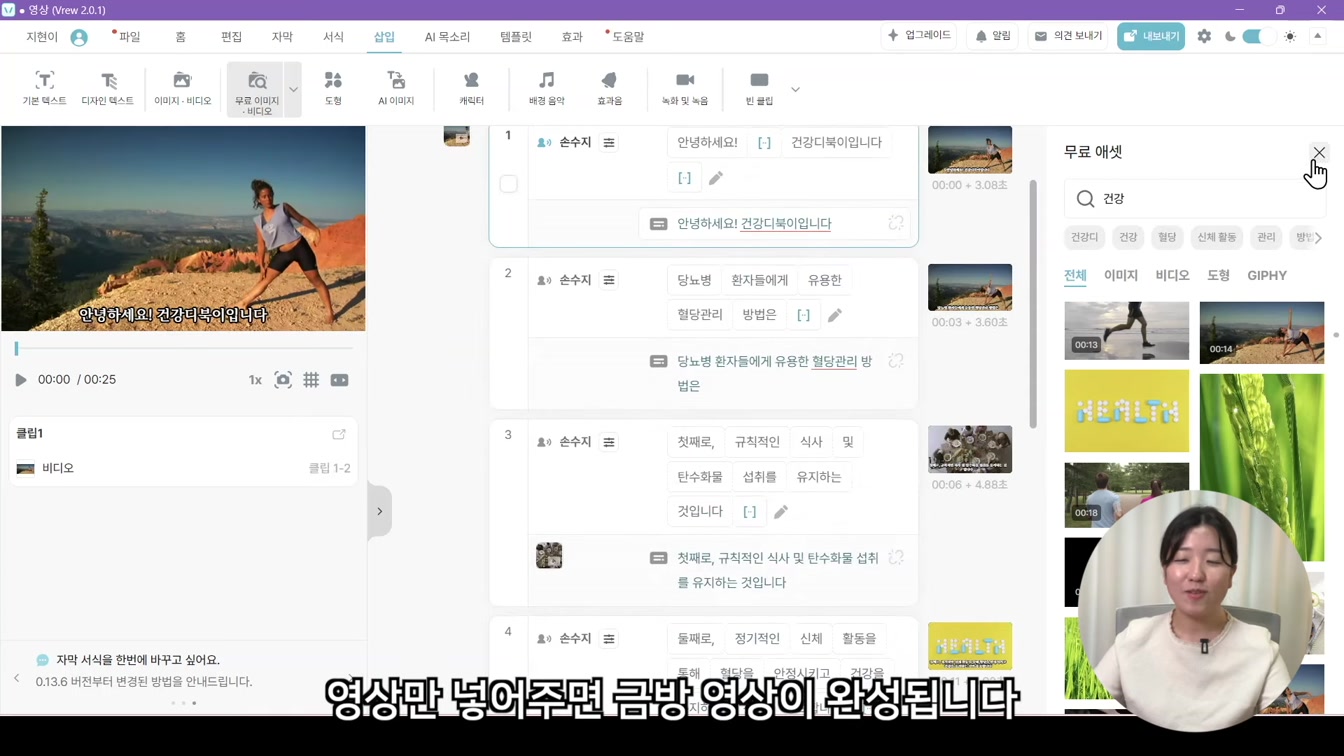1344x756 pixels.
Task: Toggle dark mode switch
Action: (1258, 36)
